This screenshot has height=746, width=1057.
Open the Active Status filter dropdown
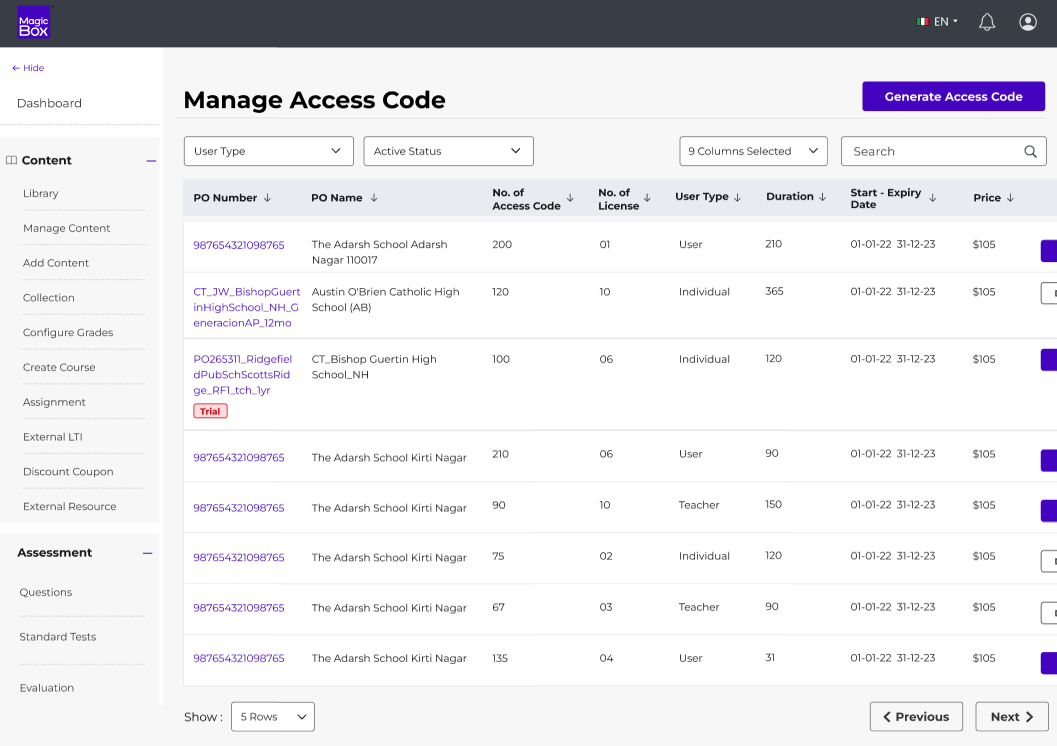(x=448, y=151)
